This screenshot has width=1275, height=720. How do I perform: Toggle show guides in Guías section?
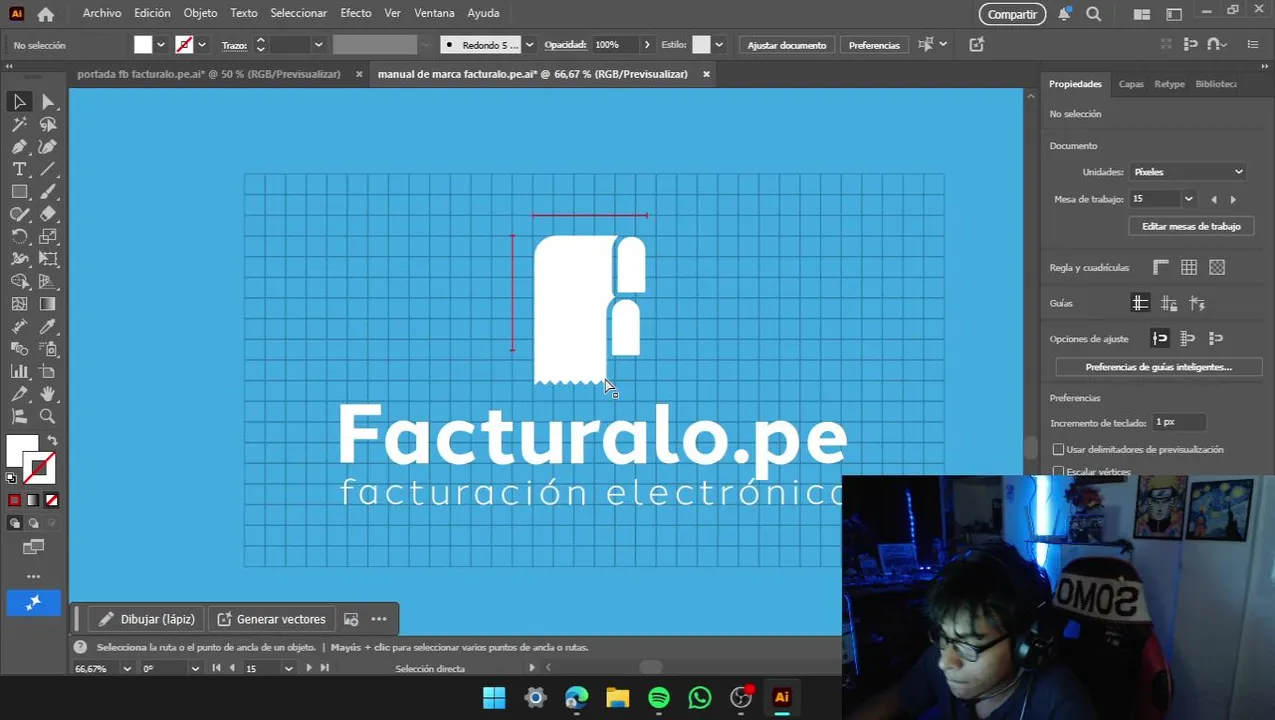(1140, 303)
